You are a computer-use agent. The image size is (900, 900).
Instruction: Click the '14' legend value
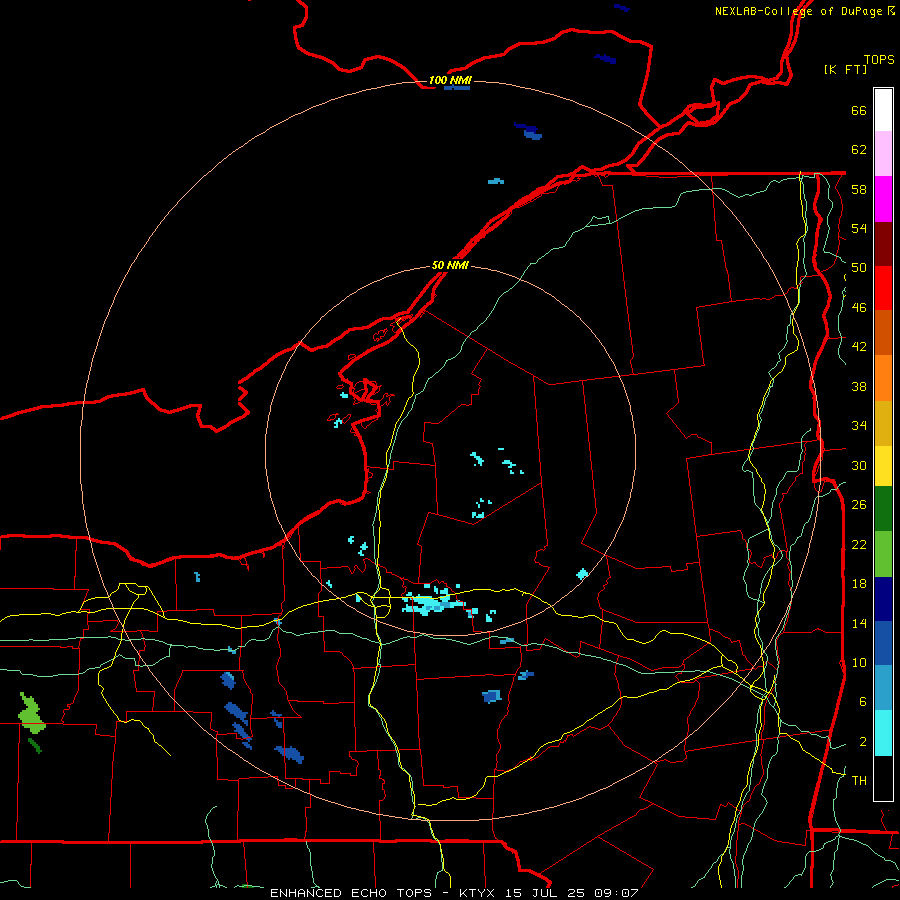(x=859, y=623)
